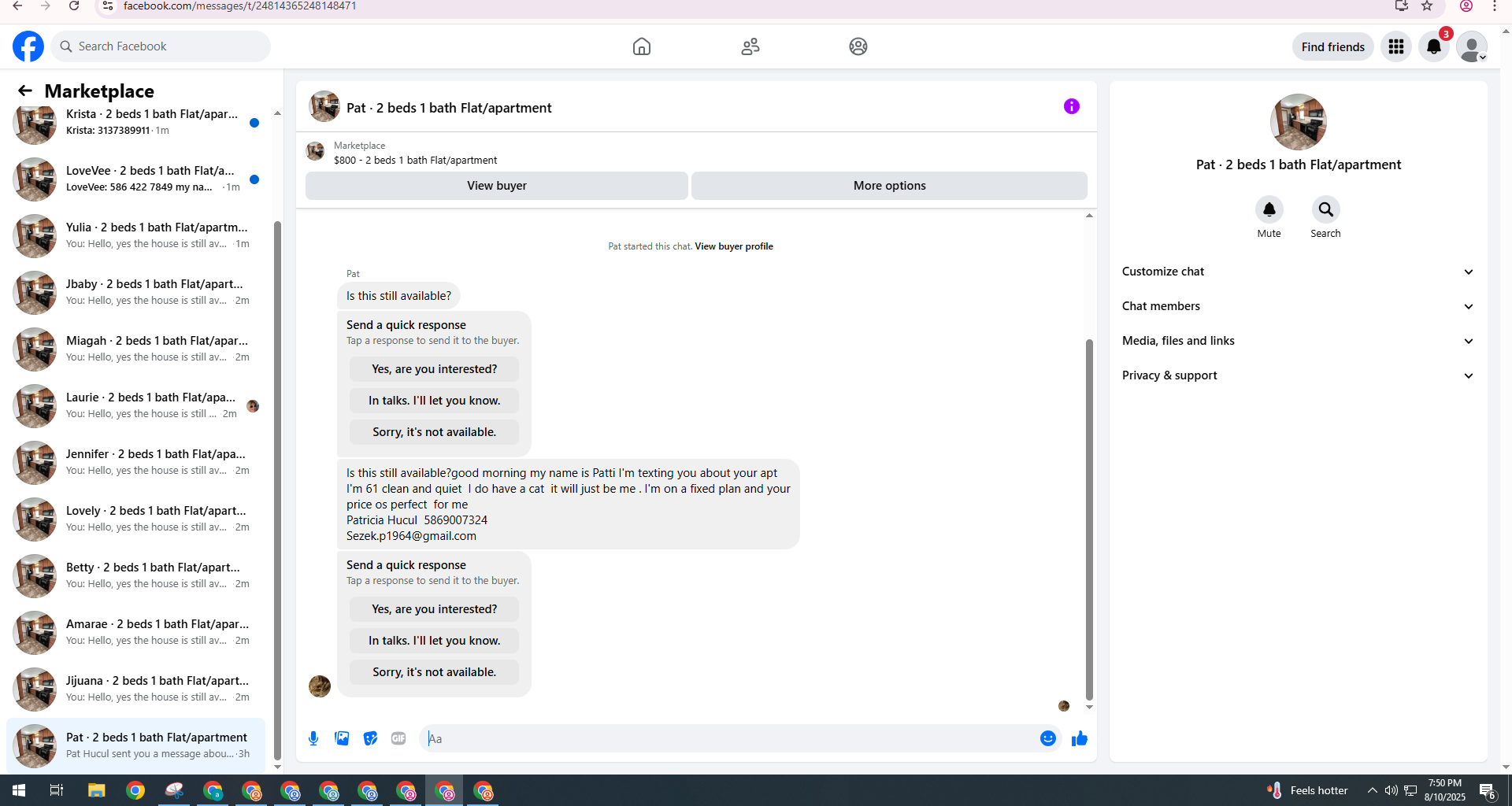This screenshot has height=806, width=1512.
Task: Send lower 'Yes, are you interested?' quick response
Action: point(435,609)
